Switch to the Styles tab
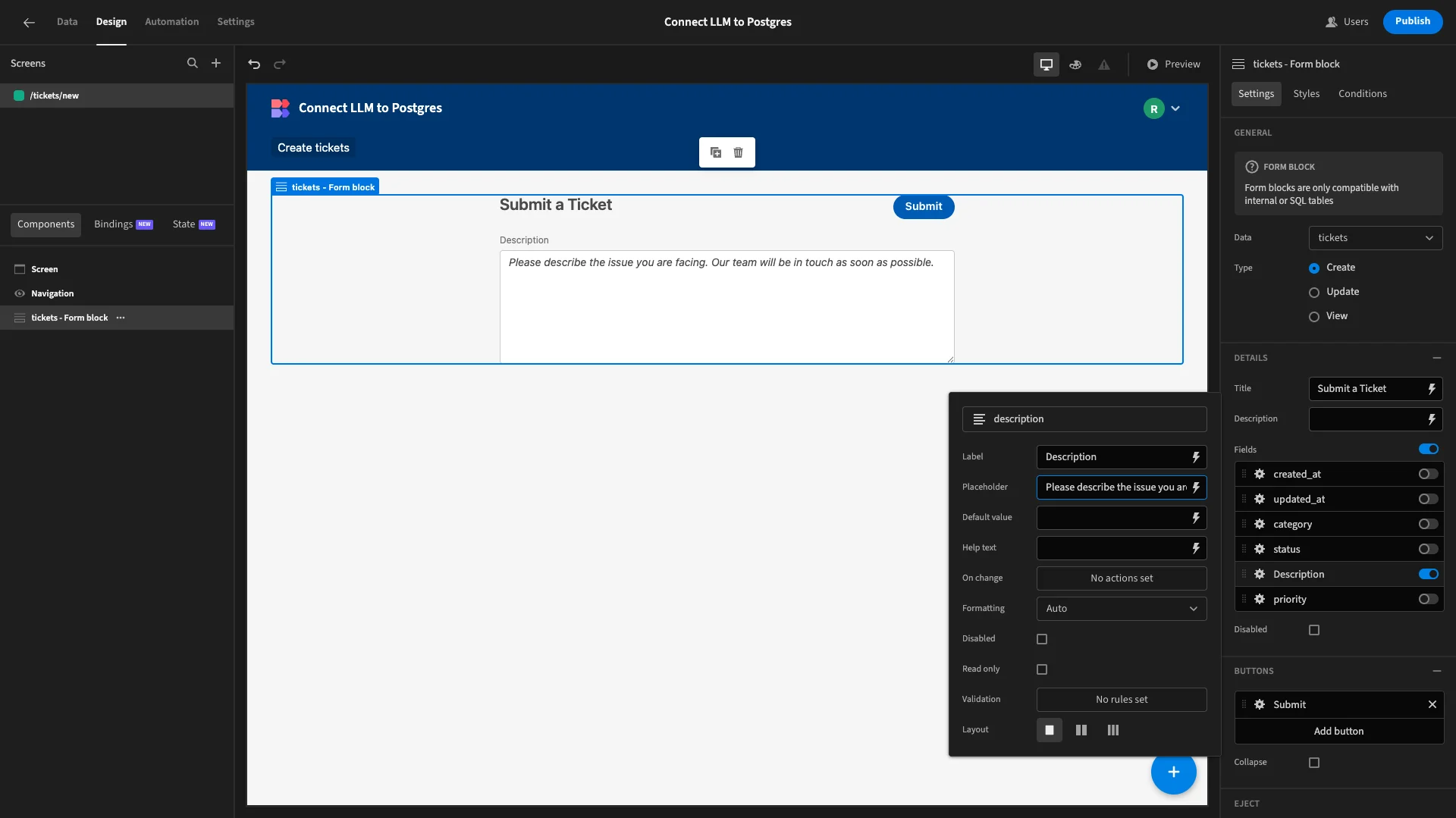The image size is (1456, 818). 1307,94
